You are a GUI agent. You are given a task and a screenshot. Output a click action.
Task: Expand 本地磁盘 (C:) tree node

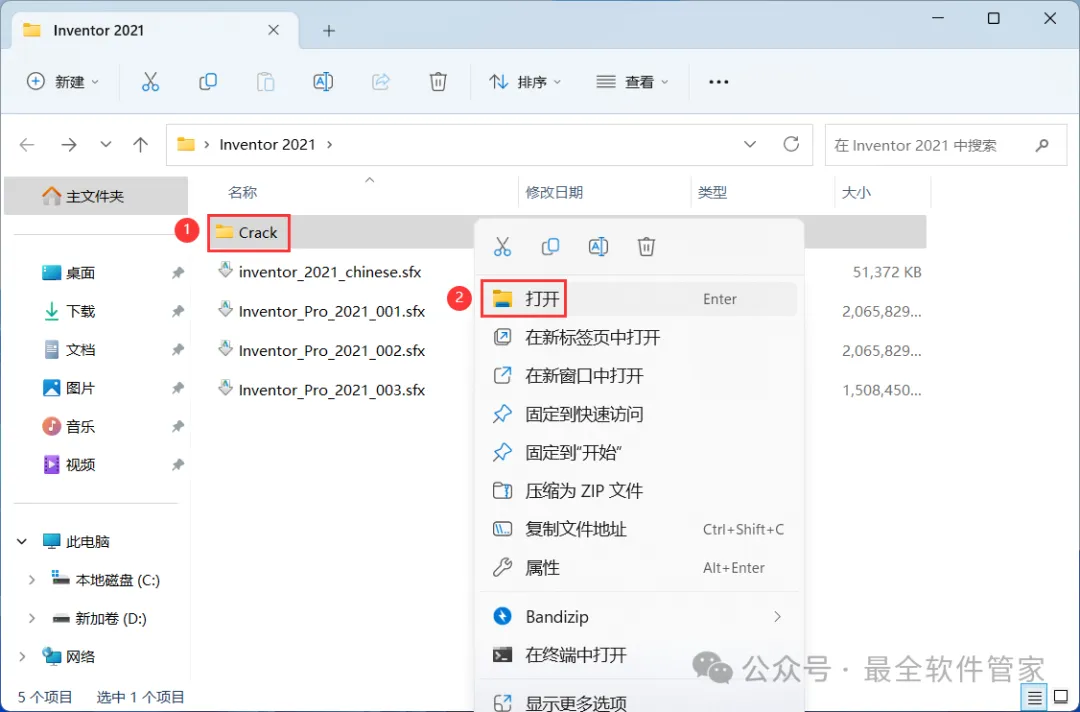(32, 580)
